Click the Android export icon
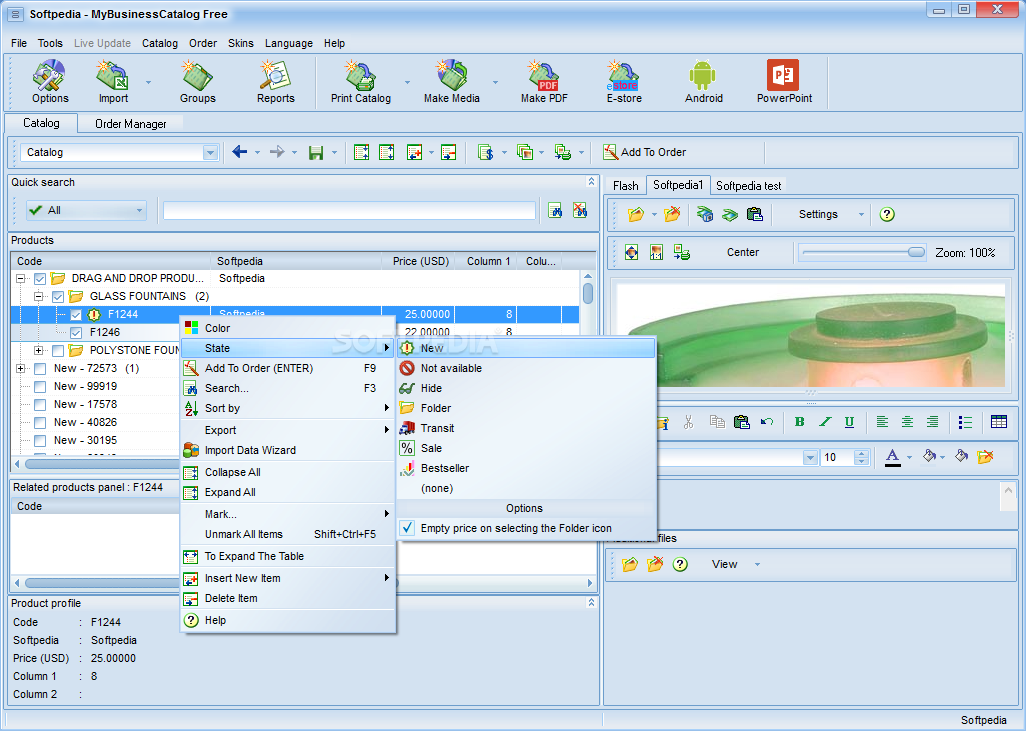 [x=703, y=82]
